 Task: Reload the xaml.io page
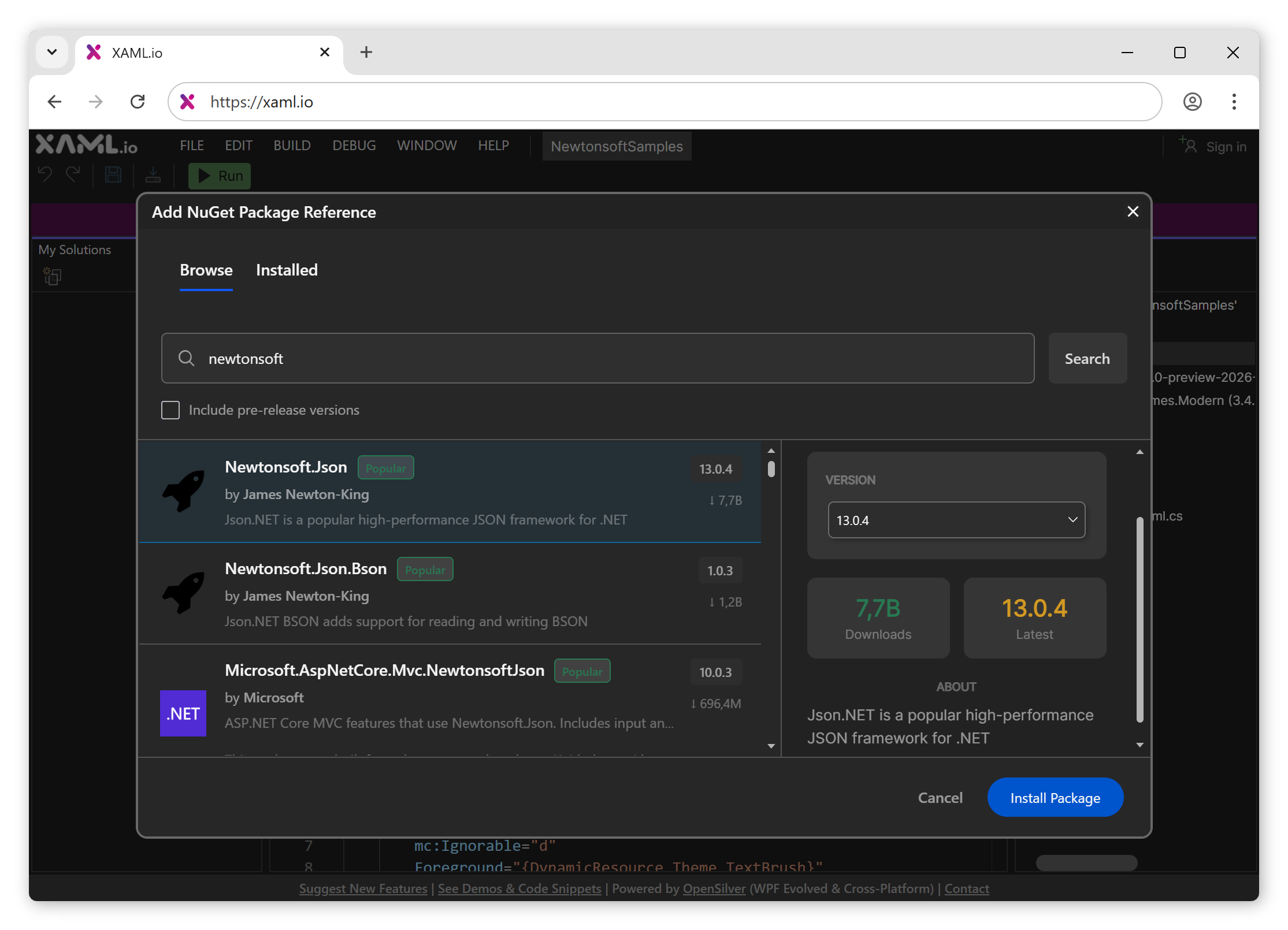coord(138,102)
